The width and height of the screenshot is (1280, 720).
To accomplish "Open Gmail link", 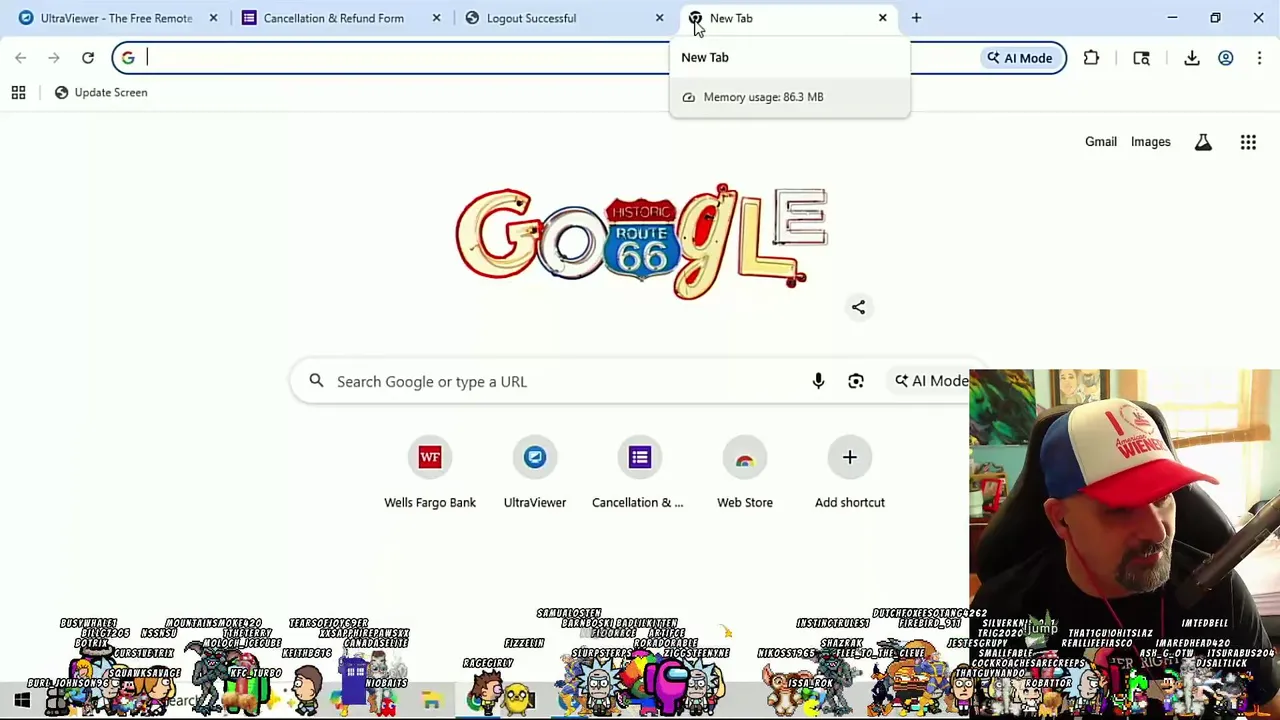I will (1101, 142).
